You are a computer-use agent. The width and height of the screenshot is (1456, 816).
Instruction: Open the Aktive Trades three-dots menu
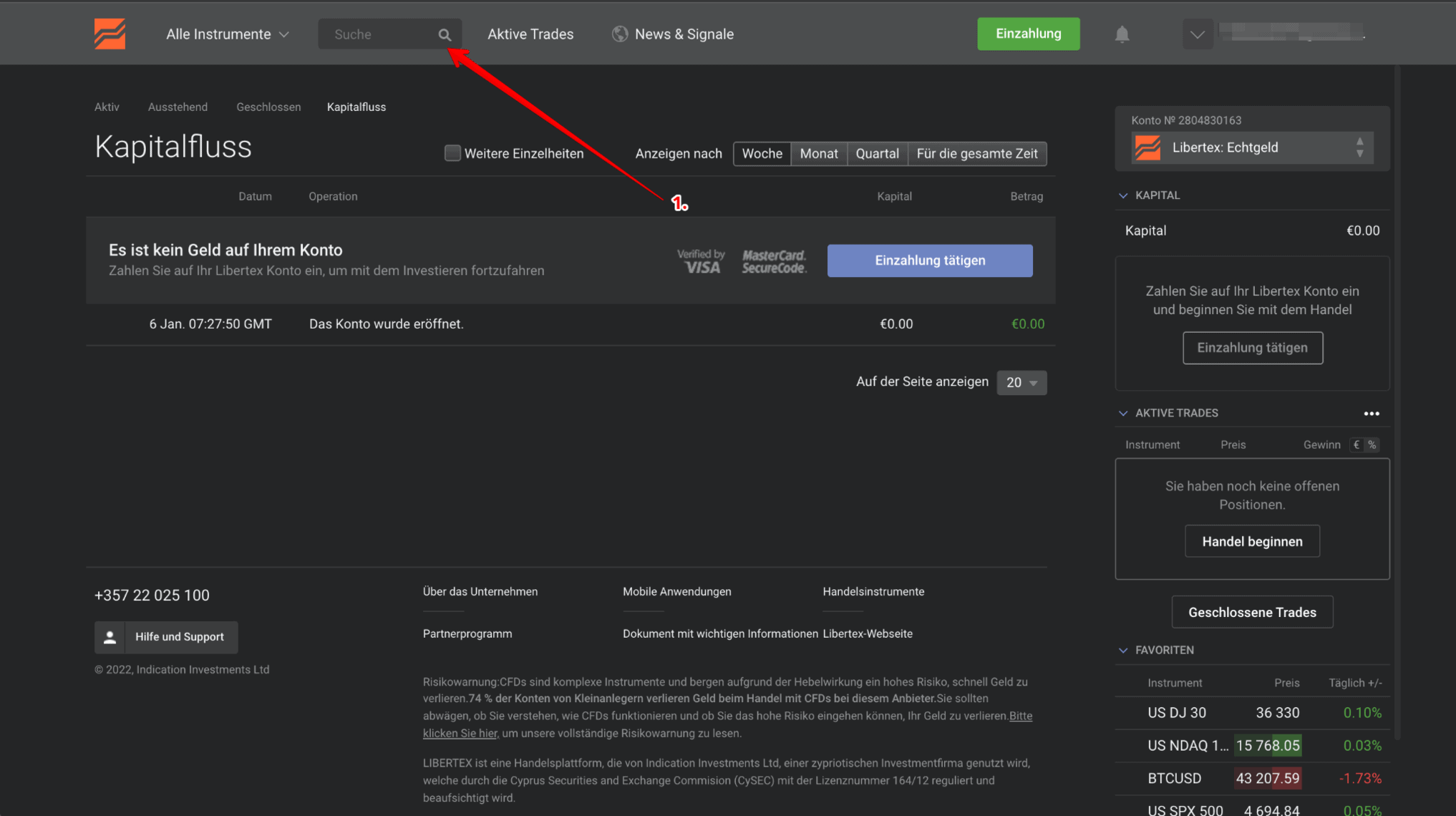click(x=1371, y=414)
